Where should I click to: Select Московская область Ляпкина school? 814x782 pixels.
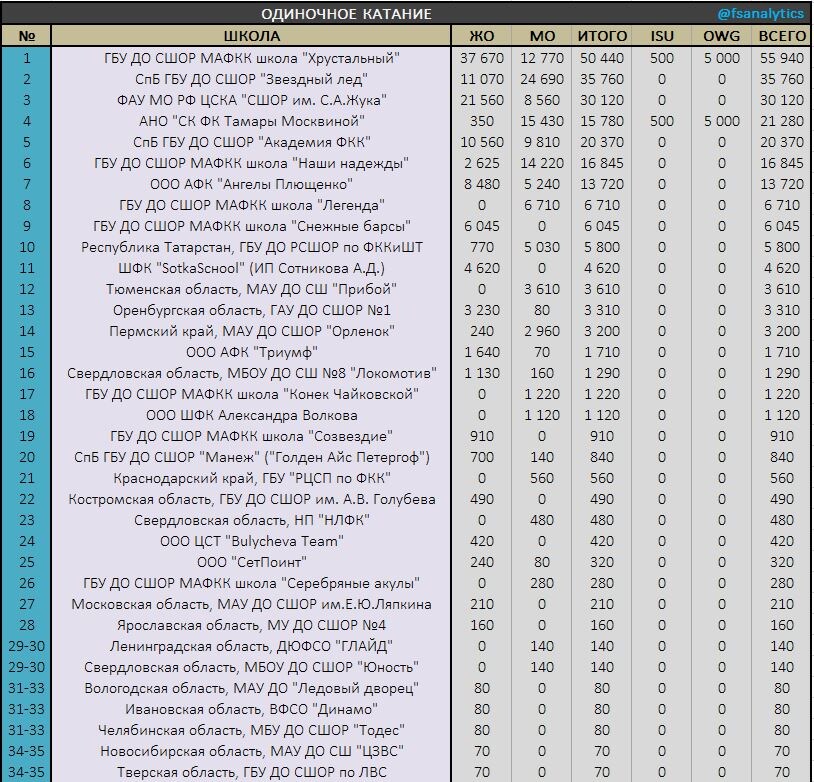[x=251, y=604]
